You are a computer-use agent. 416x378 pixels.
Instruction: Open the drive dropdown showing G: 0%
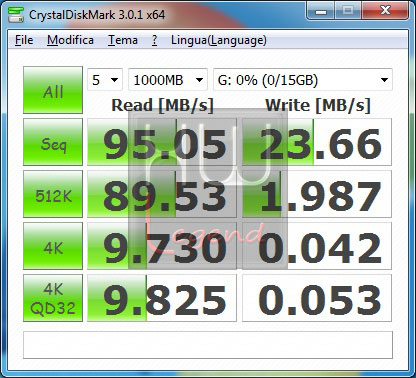(x=303, y=80)
